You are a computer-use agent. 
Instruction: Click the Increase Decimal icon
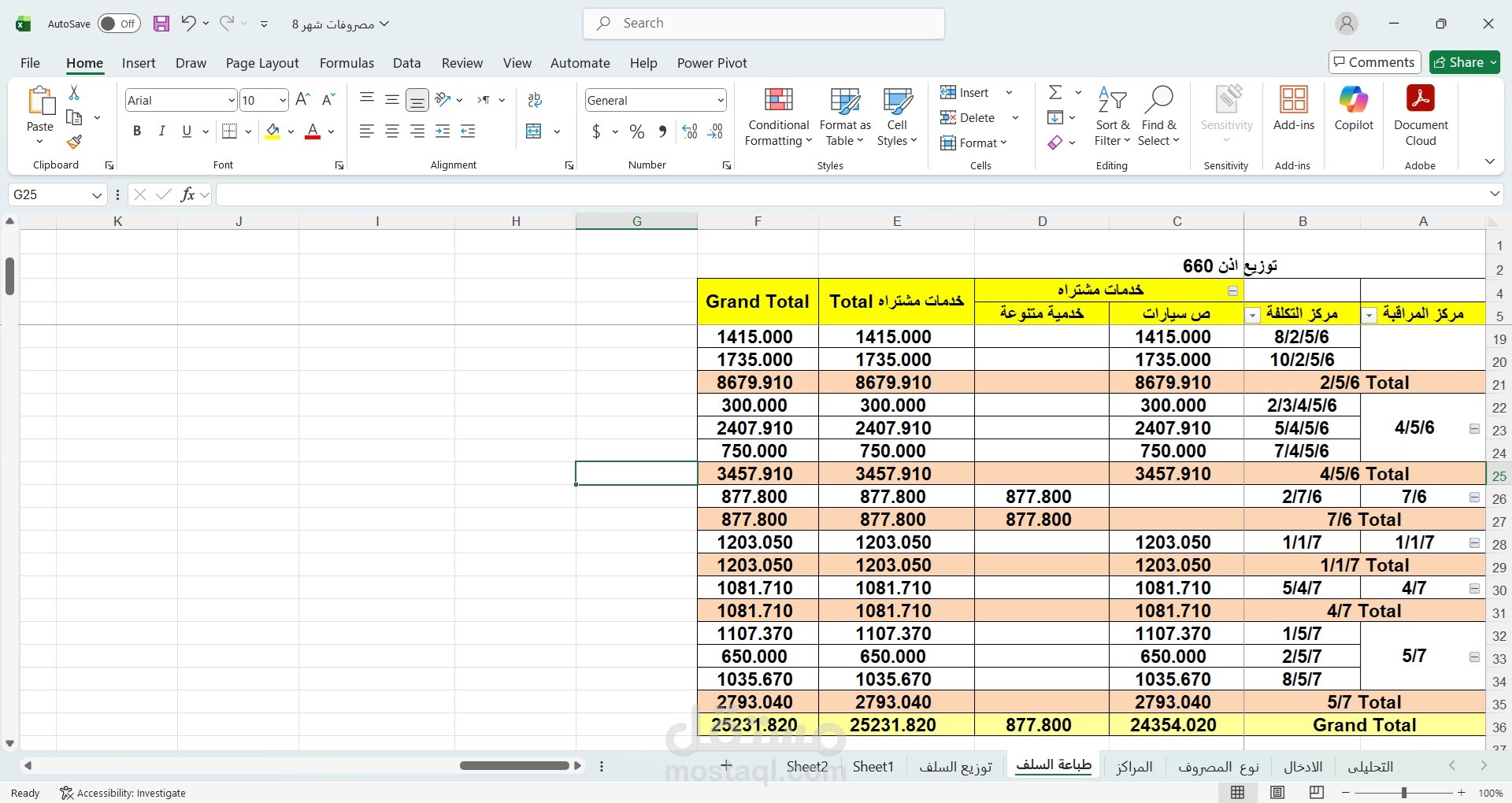pyautogui.click(x=689, y=131)
